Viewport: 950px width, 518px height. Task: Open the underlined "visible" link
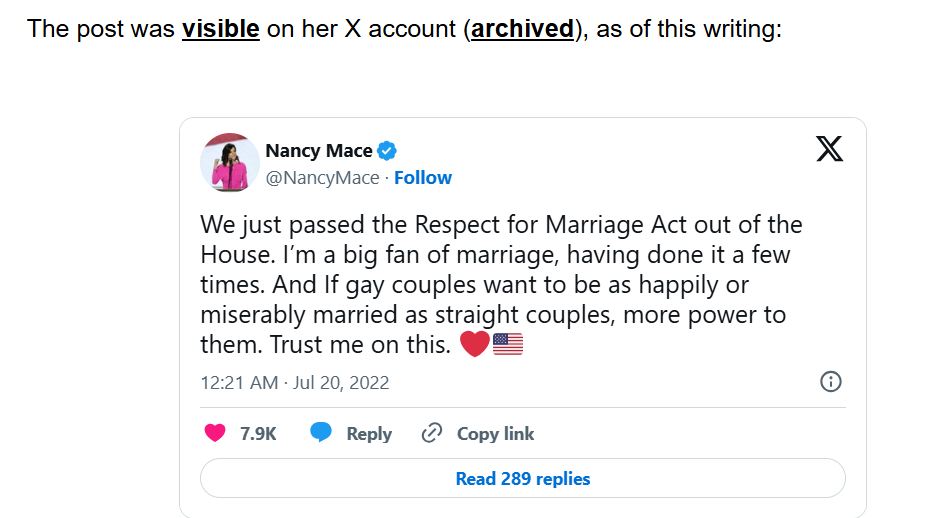tap(220, 29)
